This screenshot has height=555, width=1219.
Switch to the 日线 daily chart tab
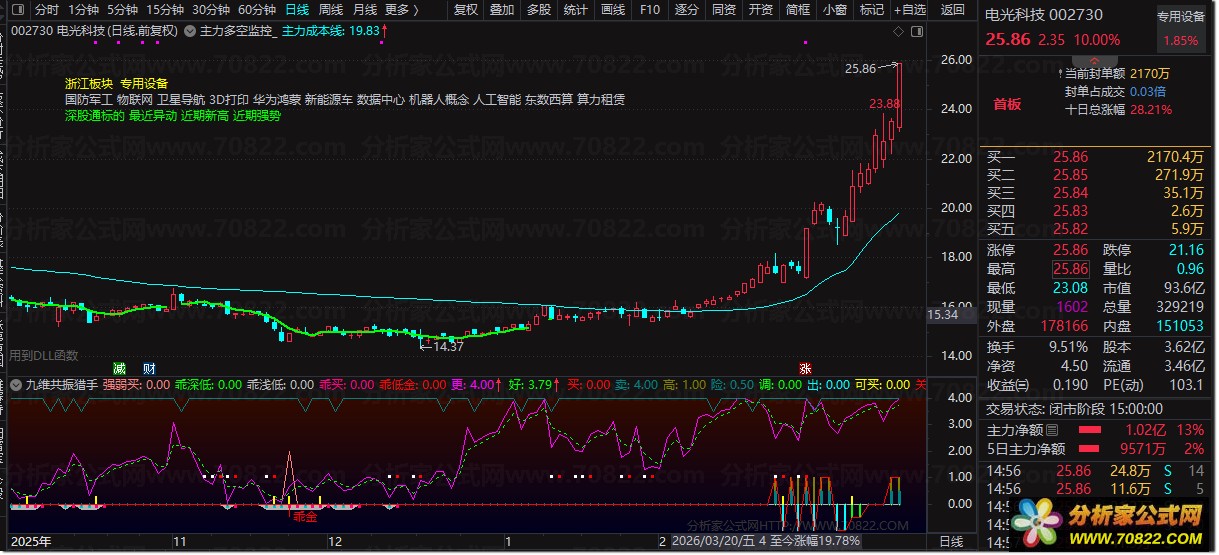297,10
